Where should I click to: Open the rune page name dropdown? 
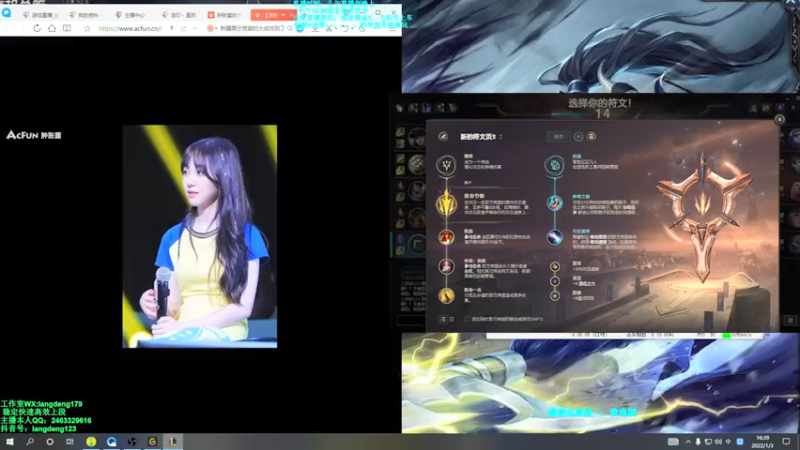click(501, 137)
